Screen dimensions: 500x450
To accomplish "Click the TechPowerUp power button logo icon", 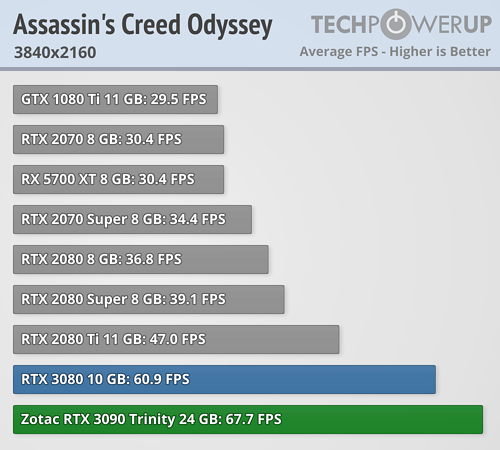I will tap(396, 24).
